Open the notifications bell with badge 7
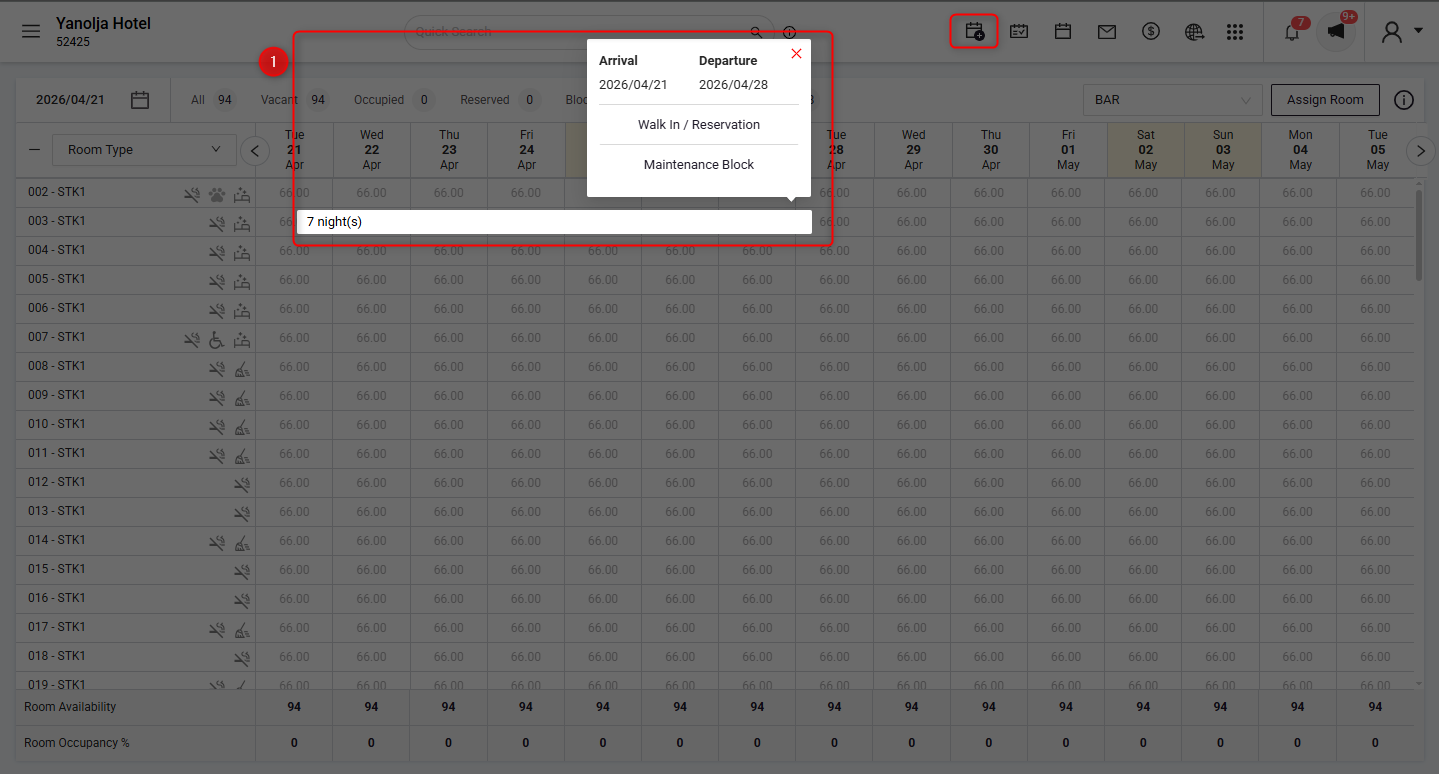This screenshot has height=774, width=1439. (x=1293, y=31)
